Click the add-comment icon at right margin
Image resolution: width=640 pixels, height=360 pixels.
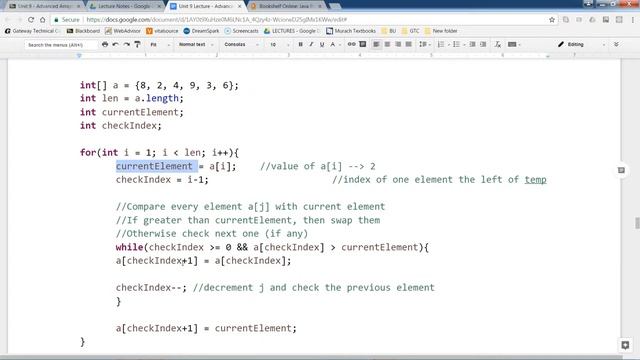(621, 170)
